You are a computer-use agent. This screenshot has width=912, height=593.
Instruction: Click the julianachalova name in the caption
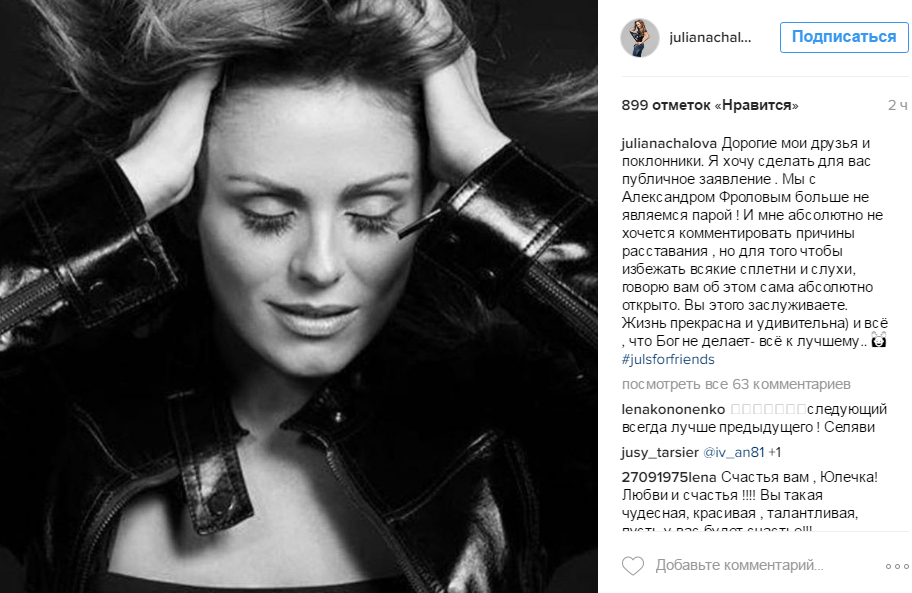(x=669, y=143)
